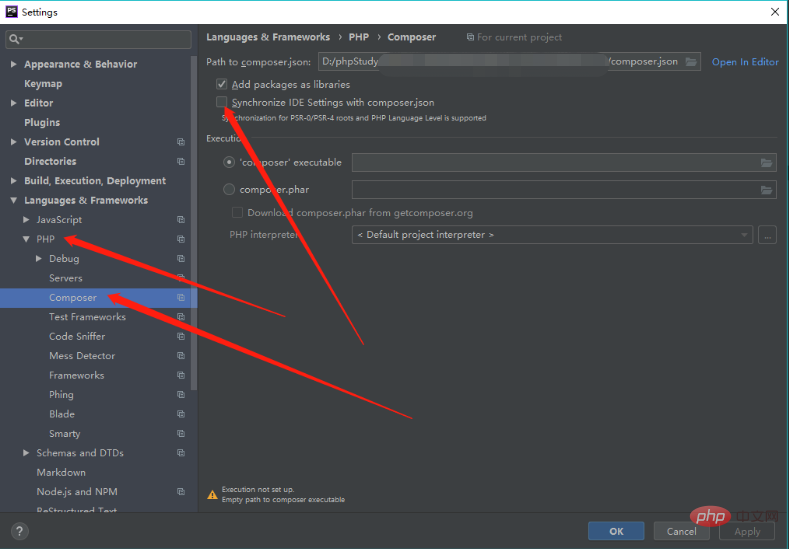This screenshot has width=789, height=549.
Task: Open help with the question mark button
Action: [x=19, y=531]
